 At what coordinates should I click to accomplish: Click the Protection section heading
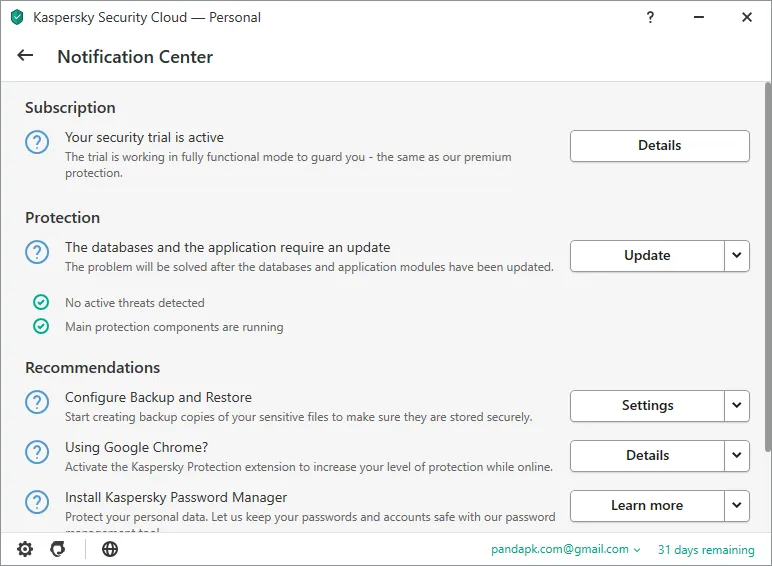63,218
